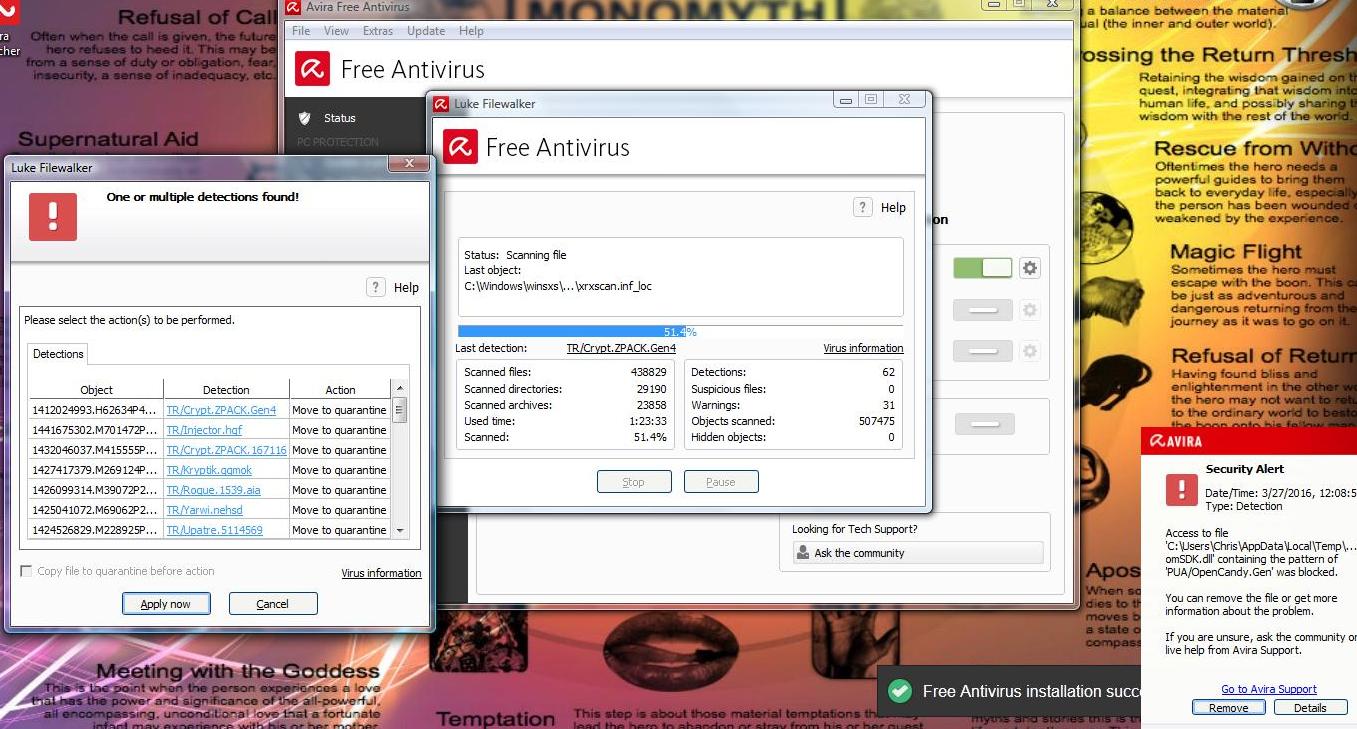Click the red warning icon in Security Alert
The width and height of the screenshot is (1357, 729).
coord(1181,490)
